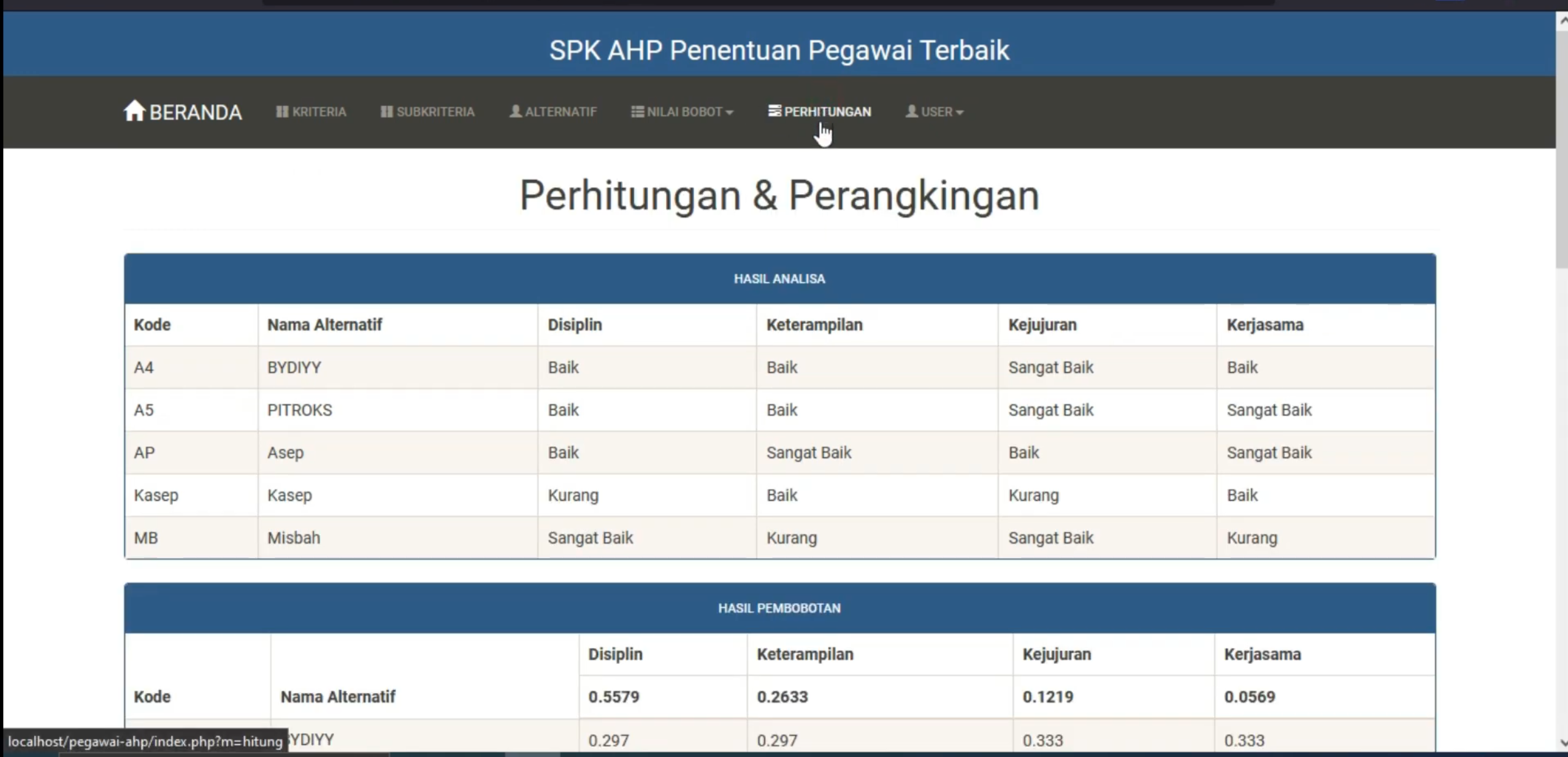Click the Subkriteria columns icon
The height and width of the screenshot is (757, 1568).
[x=386, y=112]
